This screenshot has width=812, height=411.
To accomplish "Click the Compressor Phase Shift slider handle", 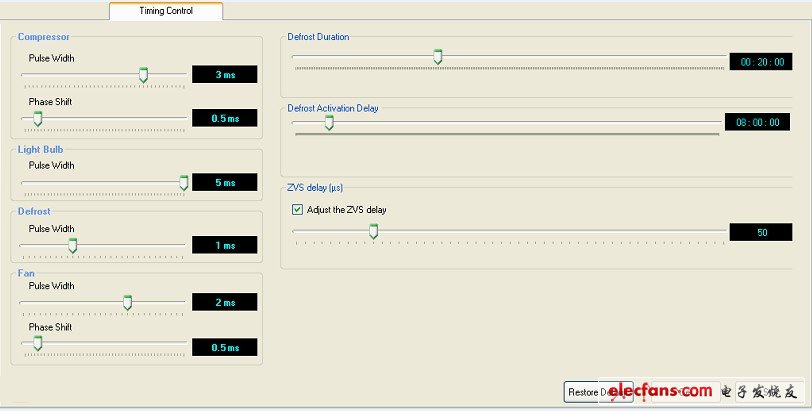I will (x=38, y=118).
